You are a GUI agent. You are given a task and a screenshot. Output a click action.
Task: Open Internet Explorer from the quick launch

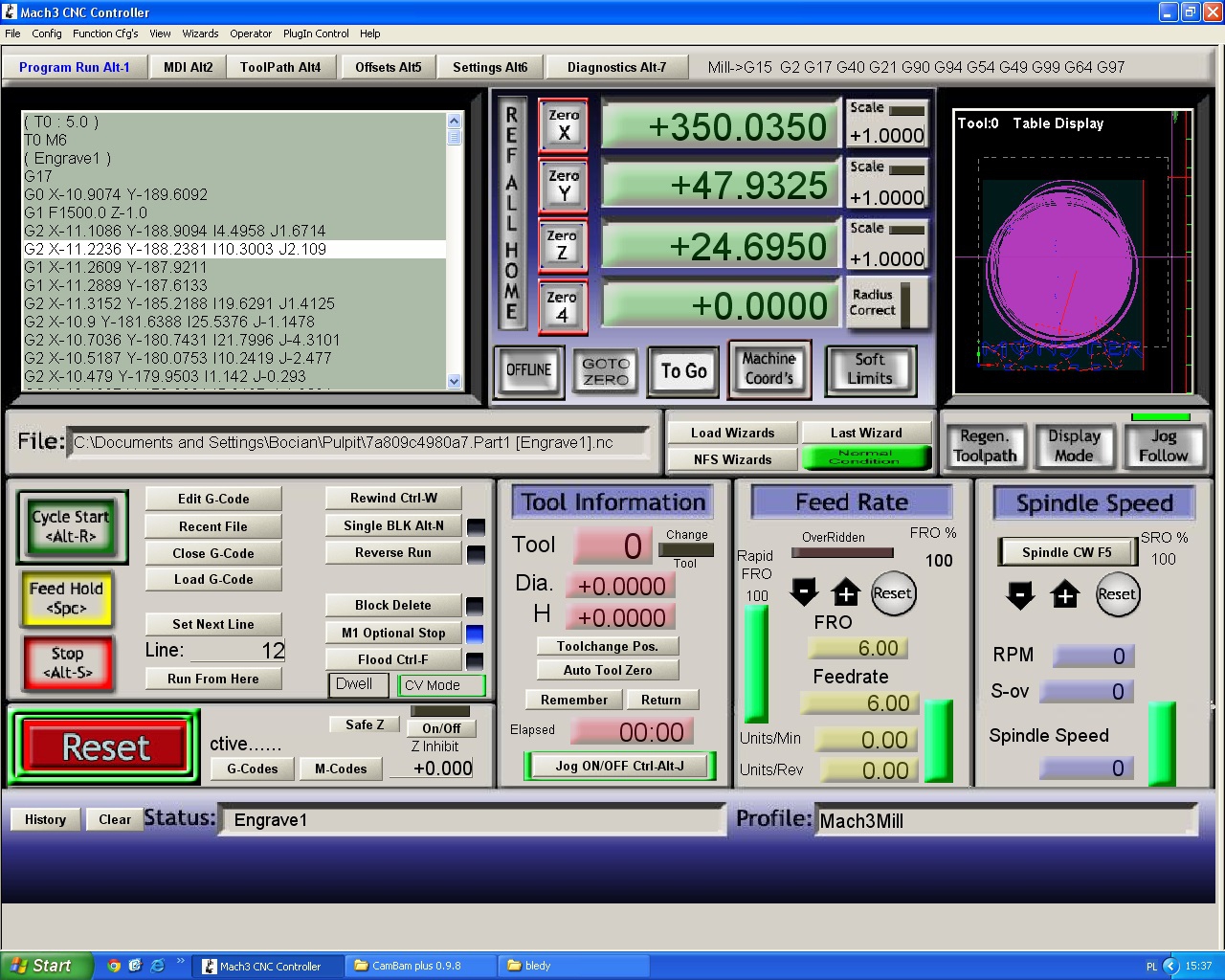coord(157,966)
